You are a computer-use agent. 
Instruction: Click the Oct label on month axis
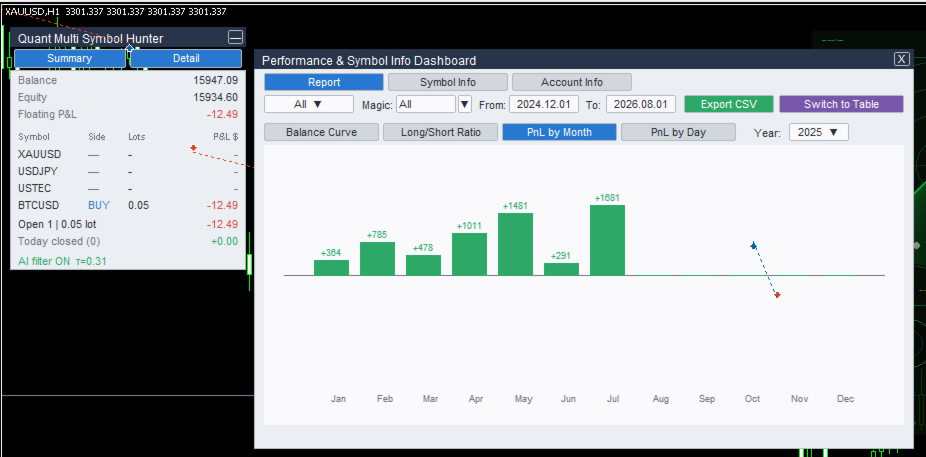(752, 399)
